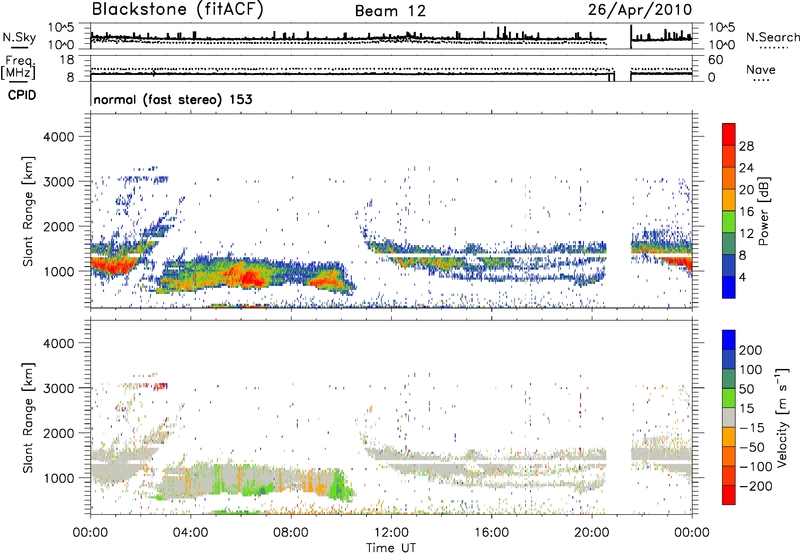
Task: Click the '18' frequency axis value
Action: point(66,60)
